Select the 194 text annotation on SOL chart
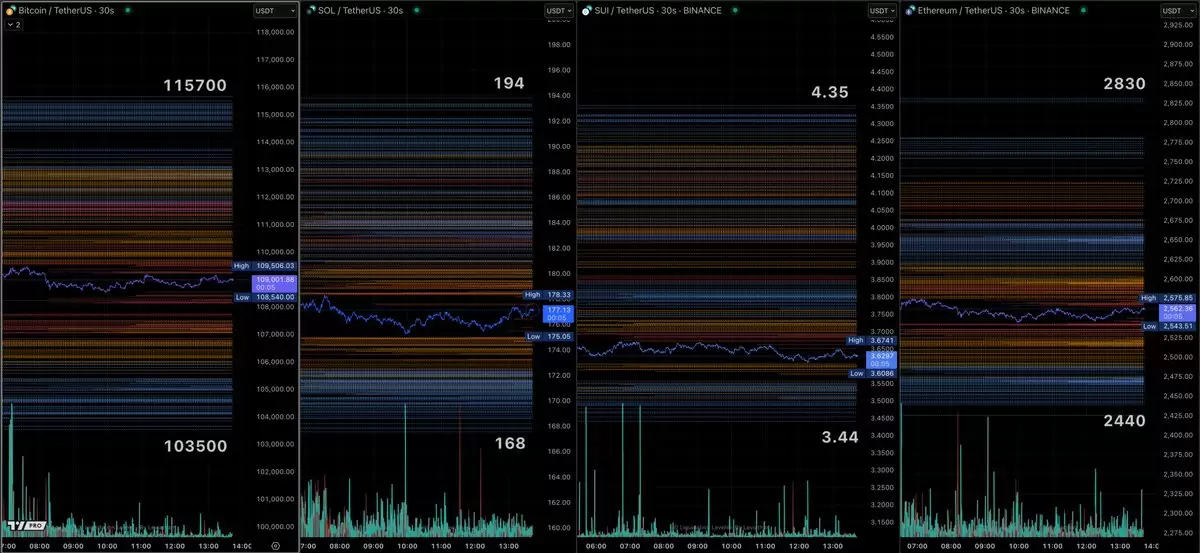 pos(509,83)
